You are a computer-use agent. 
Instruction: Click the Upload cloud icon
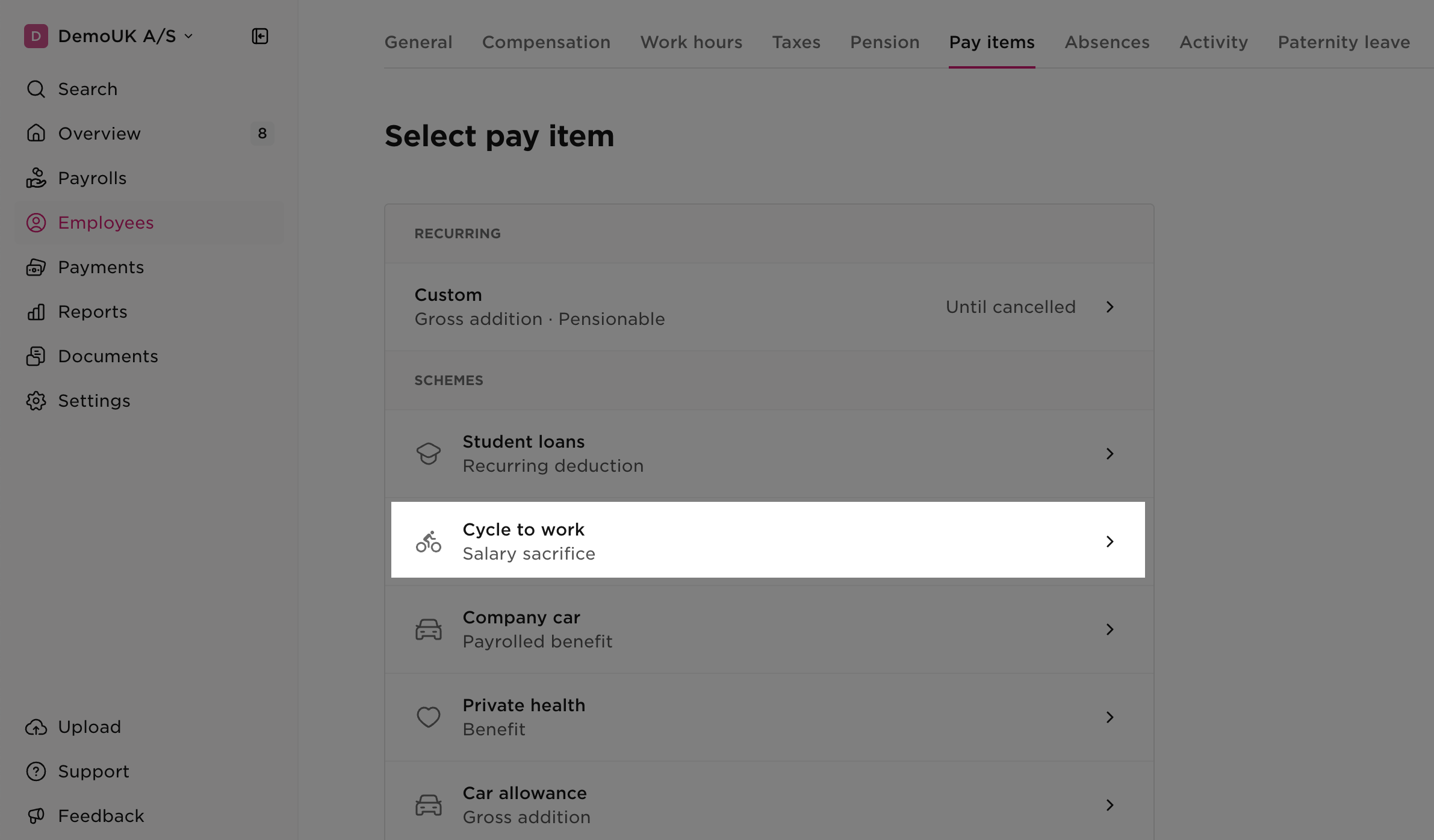point(36,727)
